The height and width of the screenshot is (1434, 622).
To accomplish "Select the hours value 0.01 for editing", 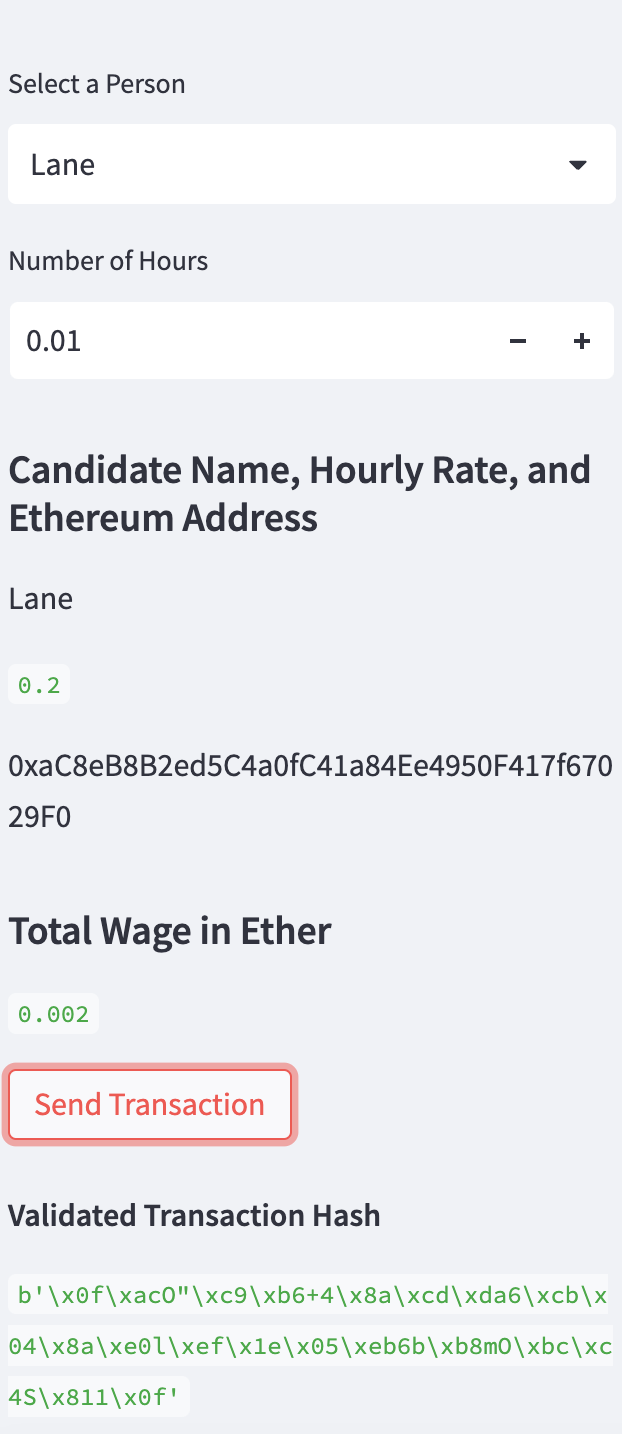I will (53, 340).
